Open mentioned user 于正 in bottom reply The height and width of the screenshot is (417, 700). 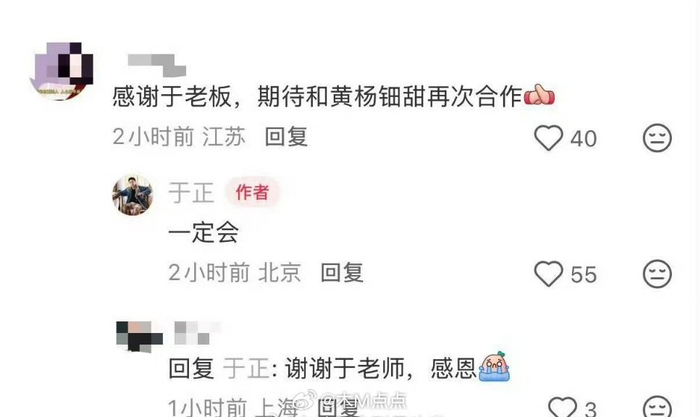pyautogui.click(x=246, y=369)
